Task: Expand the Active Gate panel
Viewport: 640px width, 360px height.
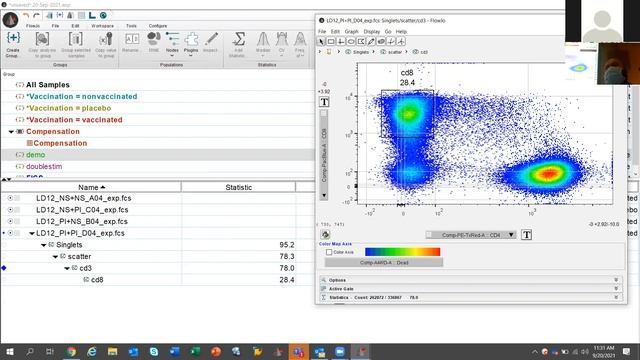Action: [471, 289]
